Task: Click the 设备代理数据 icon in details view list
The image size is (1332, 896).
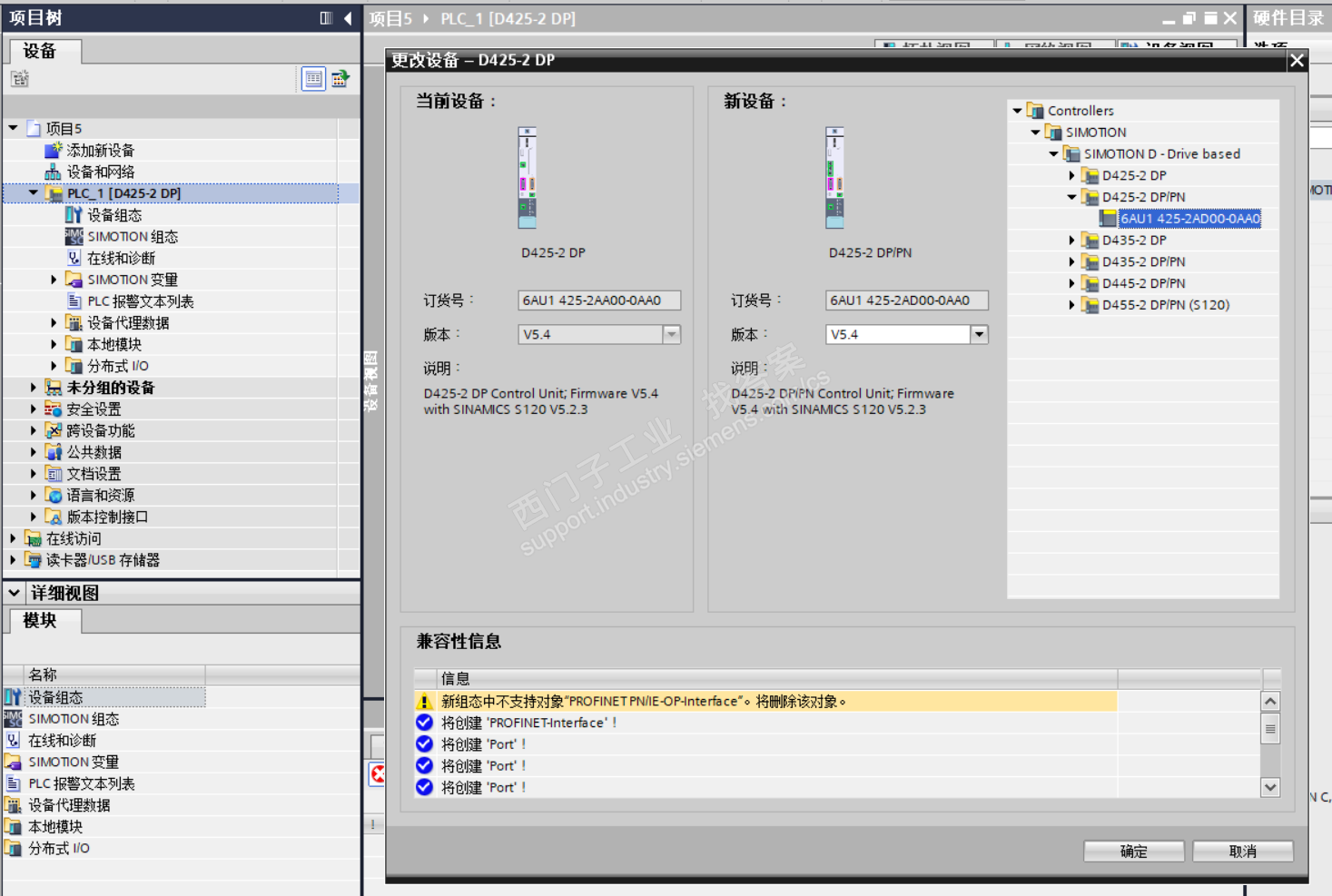Action: tap(13, 805)
